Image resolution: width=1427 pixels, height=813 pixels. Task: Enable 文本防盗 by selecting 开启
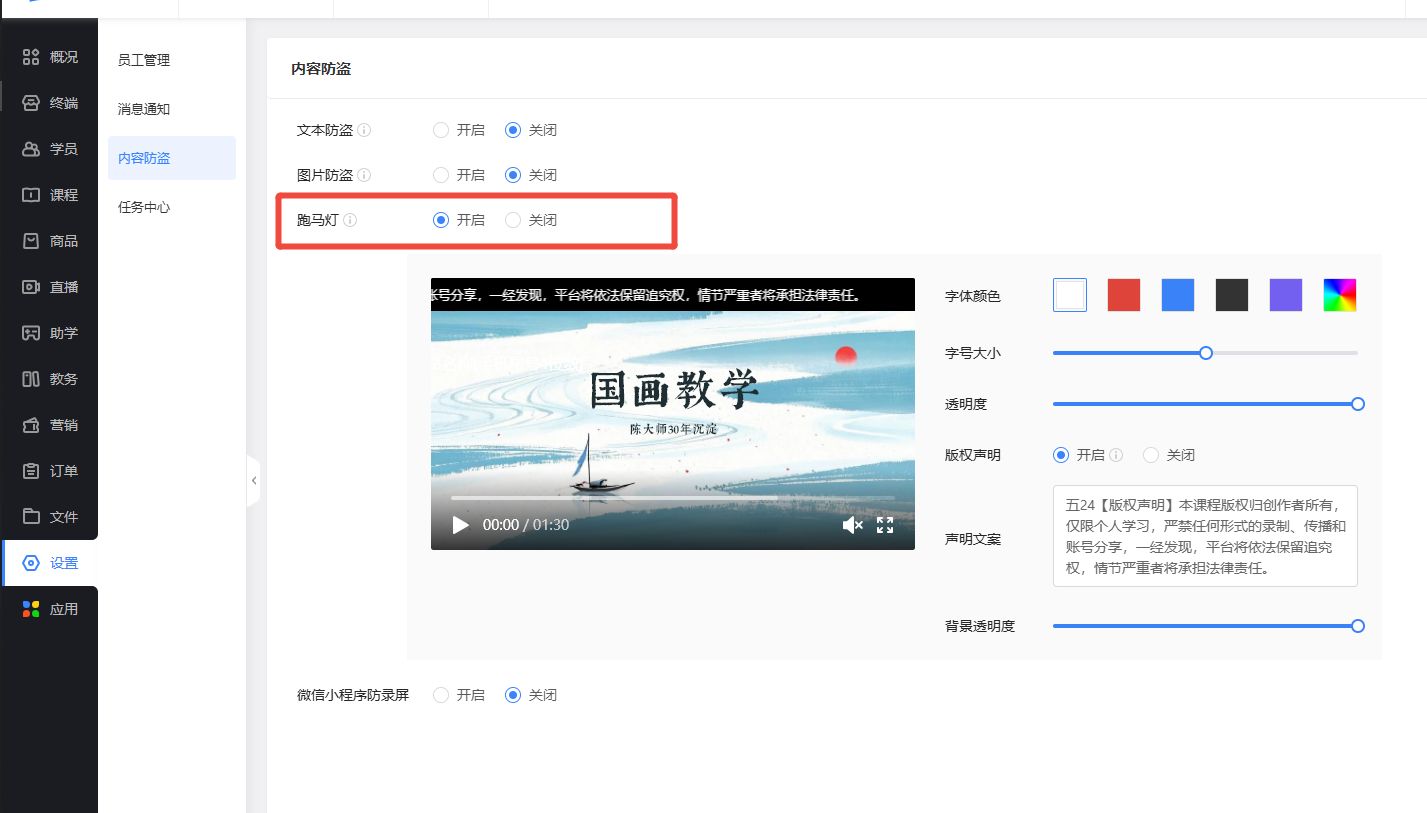click(441, 130)
